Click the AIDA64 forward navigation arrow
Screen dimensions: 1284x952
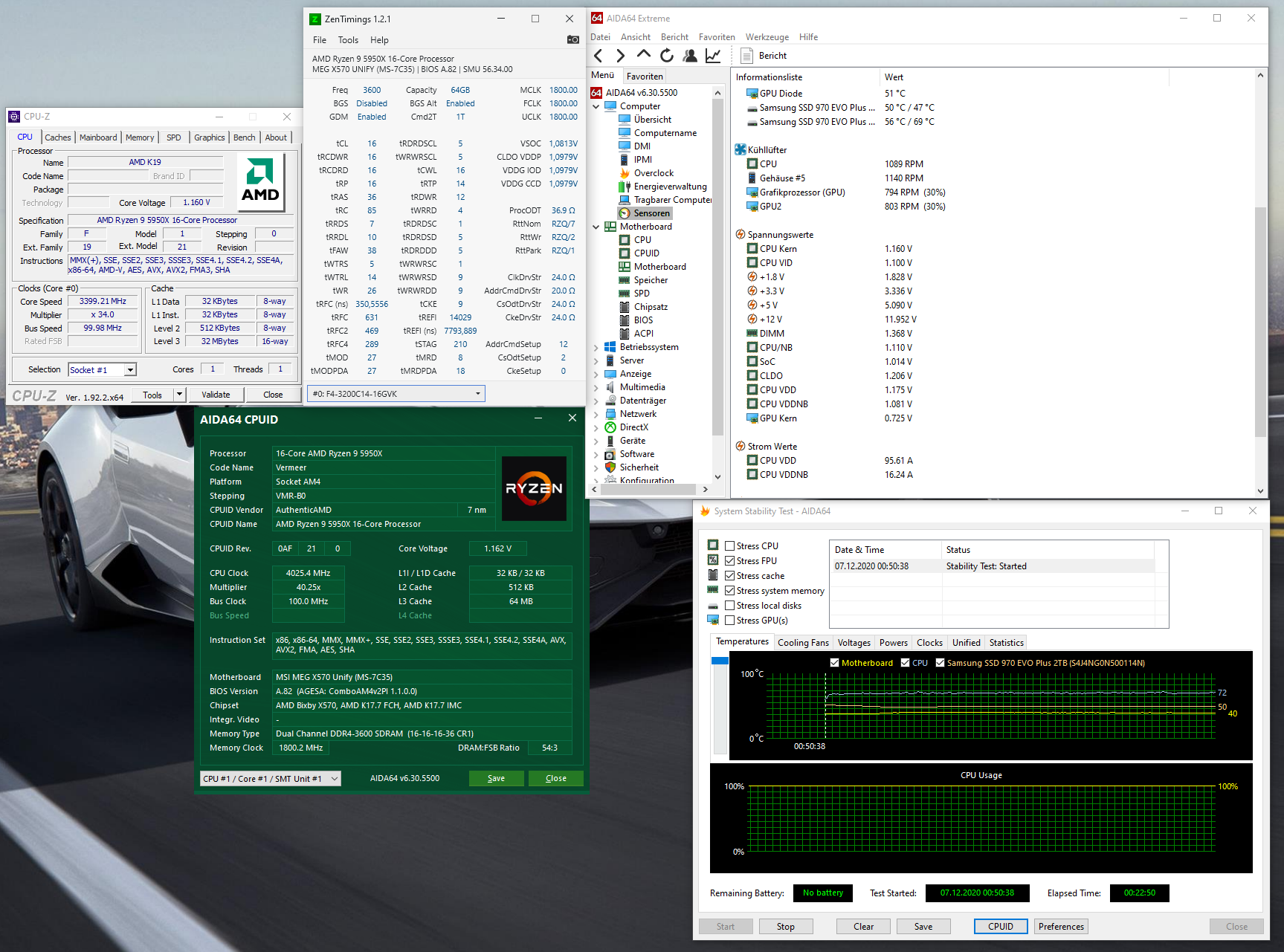click(621, 56)
